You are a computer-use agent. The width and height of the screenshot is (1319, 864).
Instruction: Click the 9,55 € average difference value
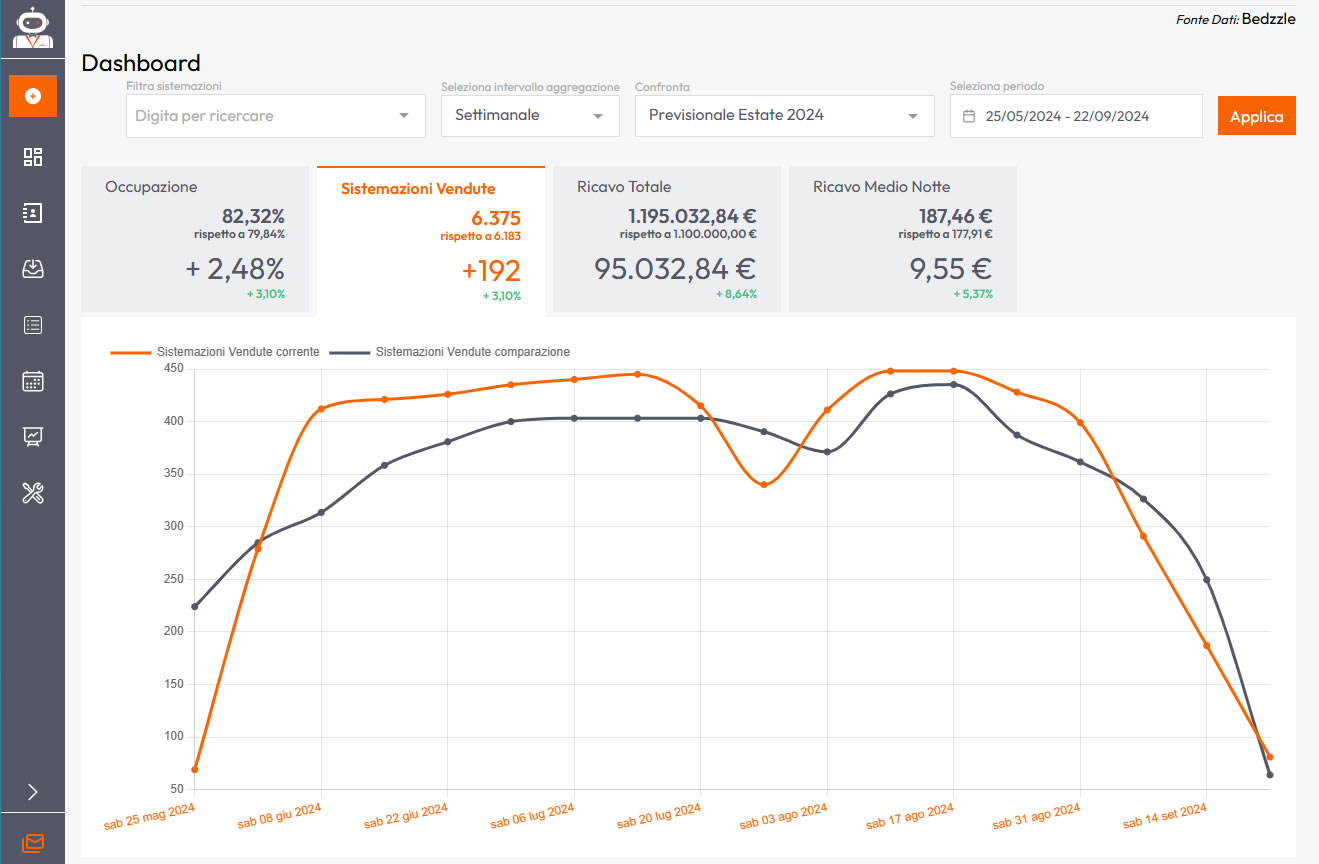click(x=951, y=268)
